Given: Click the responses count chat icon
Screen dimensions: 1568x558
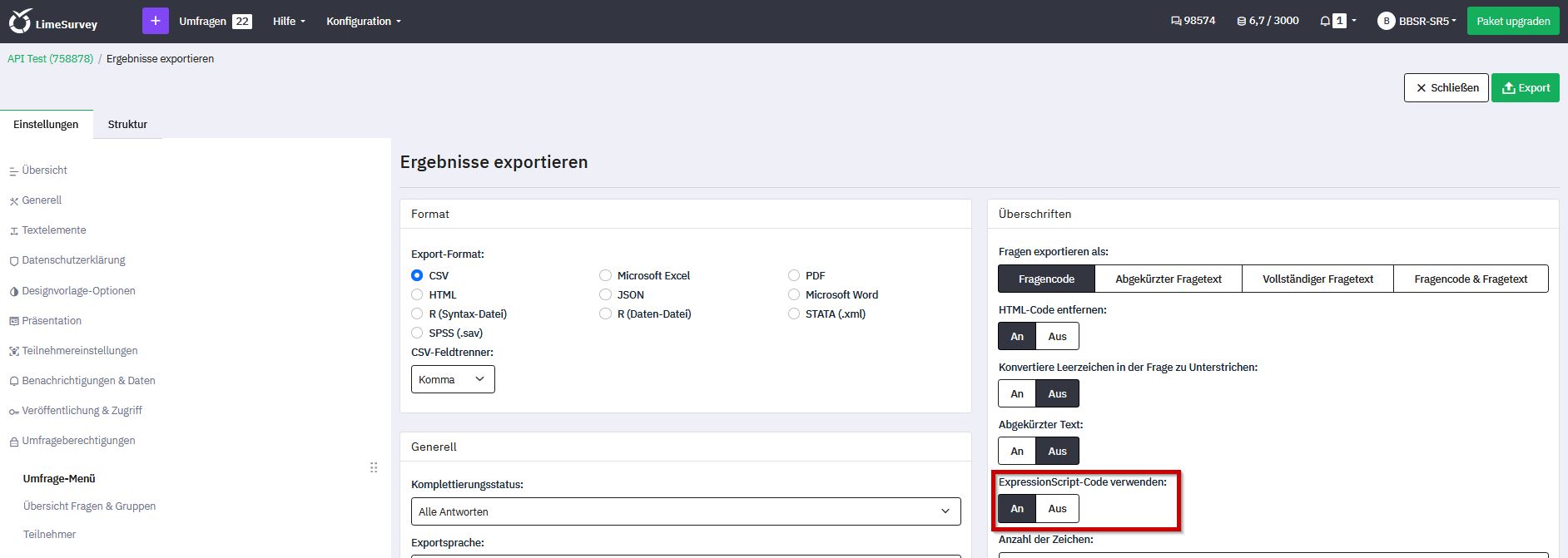Looking at the screenshot, I should 1175,21.
